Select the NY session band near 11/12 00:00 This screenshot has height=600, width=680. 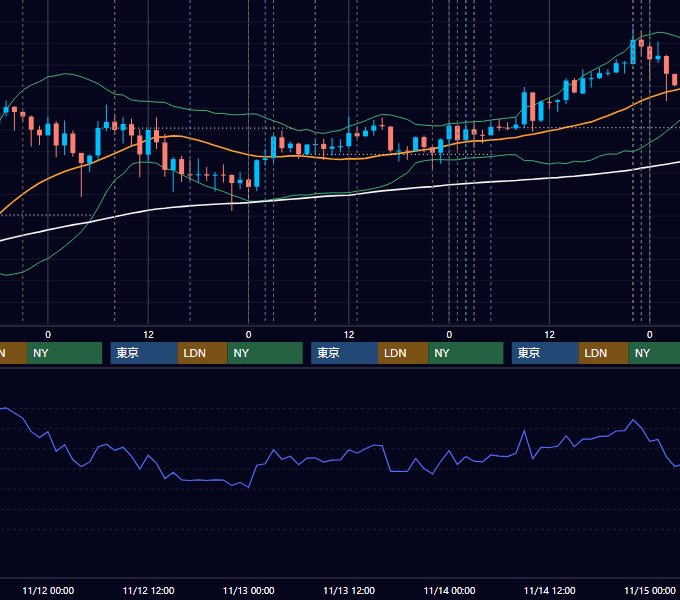pos(64,353)
